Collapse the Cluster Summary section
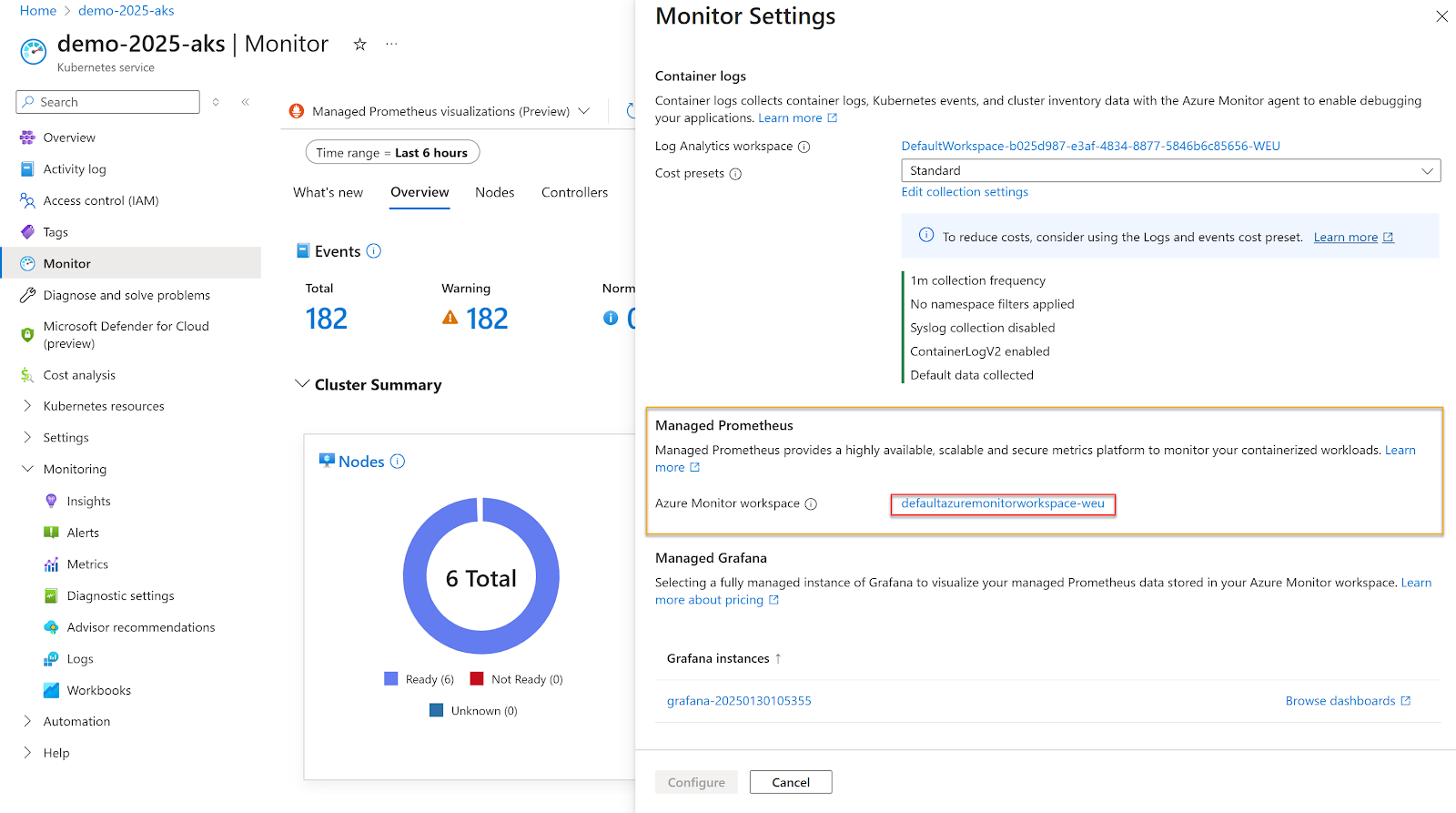 tap(302, 384)
